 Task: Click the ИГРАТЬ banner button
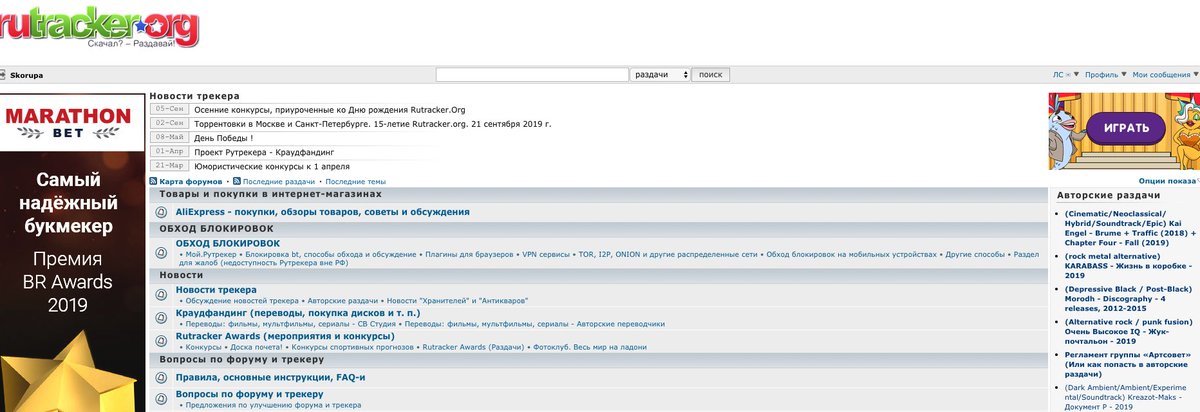pyautogui.click(x=1125, y=130)
